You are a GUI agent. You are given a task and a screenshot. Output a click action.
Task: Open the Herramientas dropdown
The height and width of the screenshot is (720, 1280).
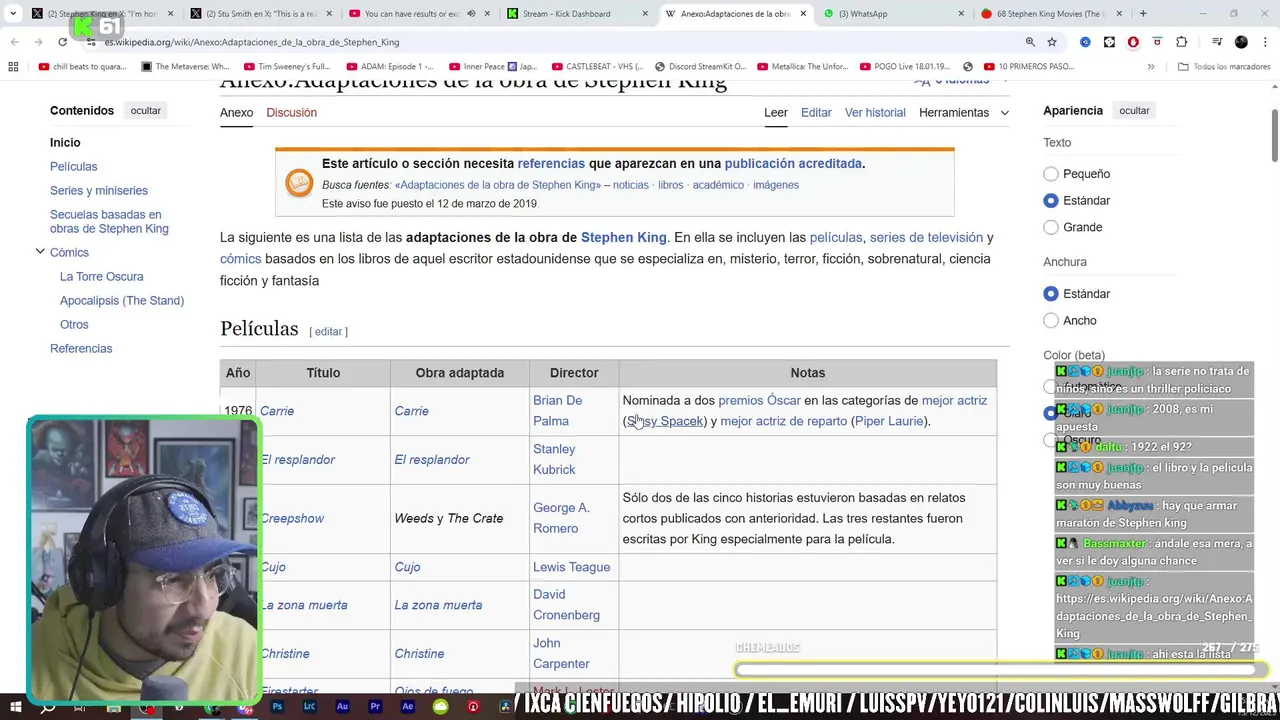tap(964, 113)
